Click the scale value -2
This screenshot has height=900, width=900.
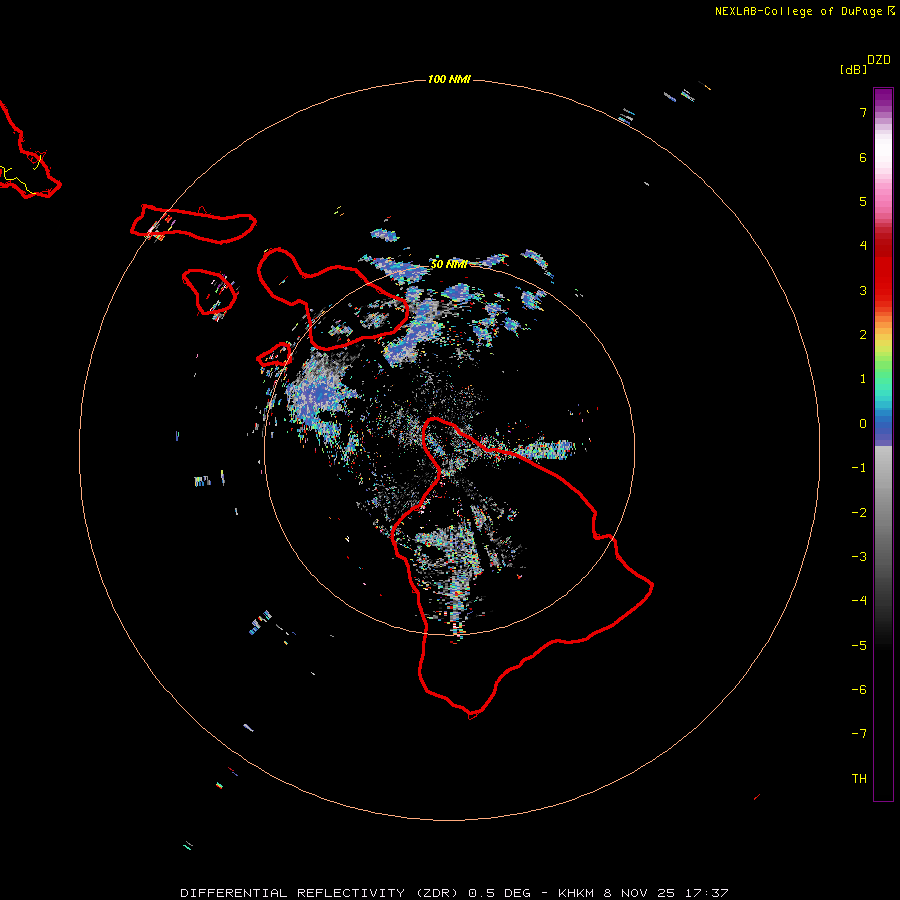[859, 512]
